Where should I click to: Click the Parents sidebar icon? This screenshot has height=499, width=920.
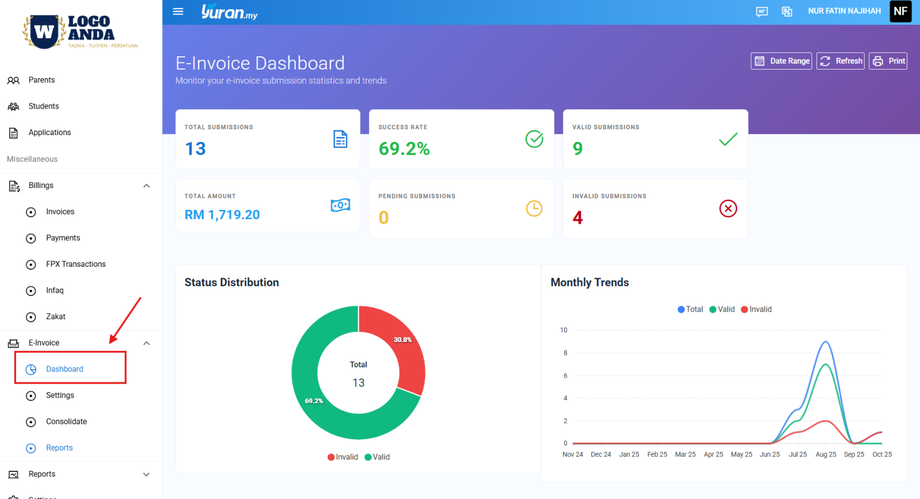pos(13,80)
